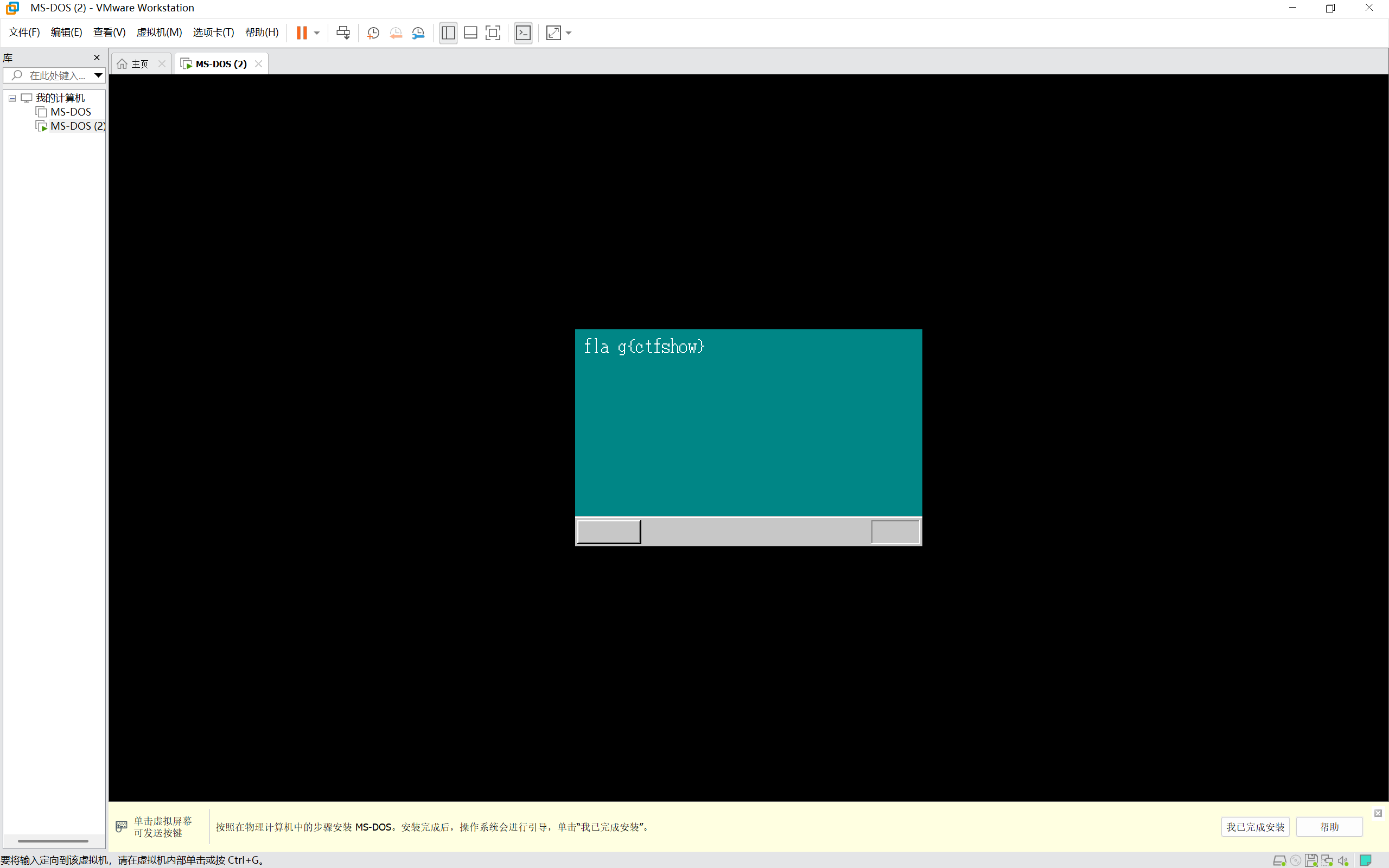Enter full screen mode icon

point(493,33)
